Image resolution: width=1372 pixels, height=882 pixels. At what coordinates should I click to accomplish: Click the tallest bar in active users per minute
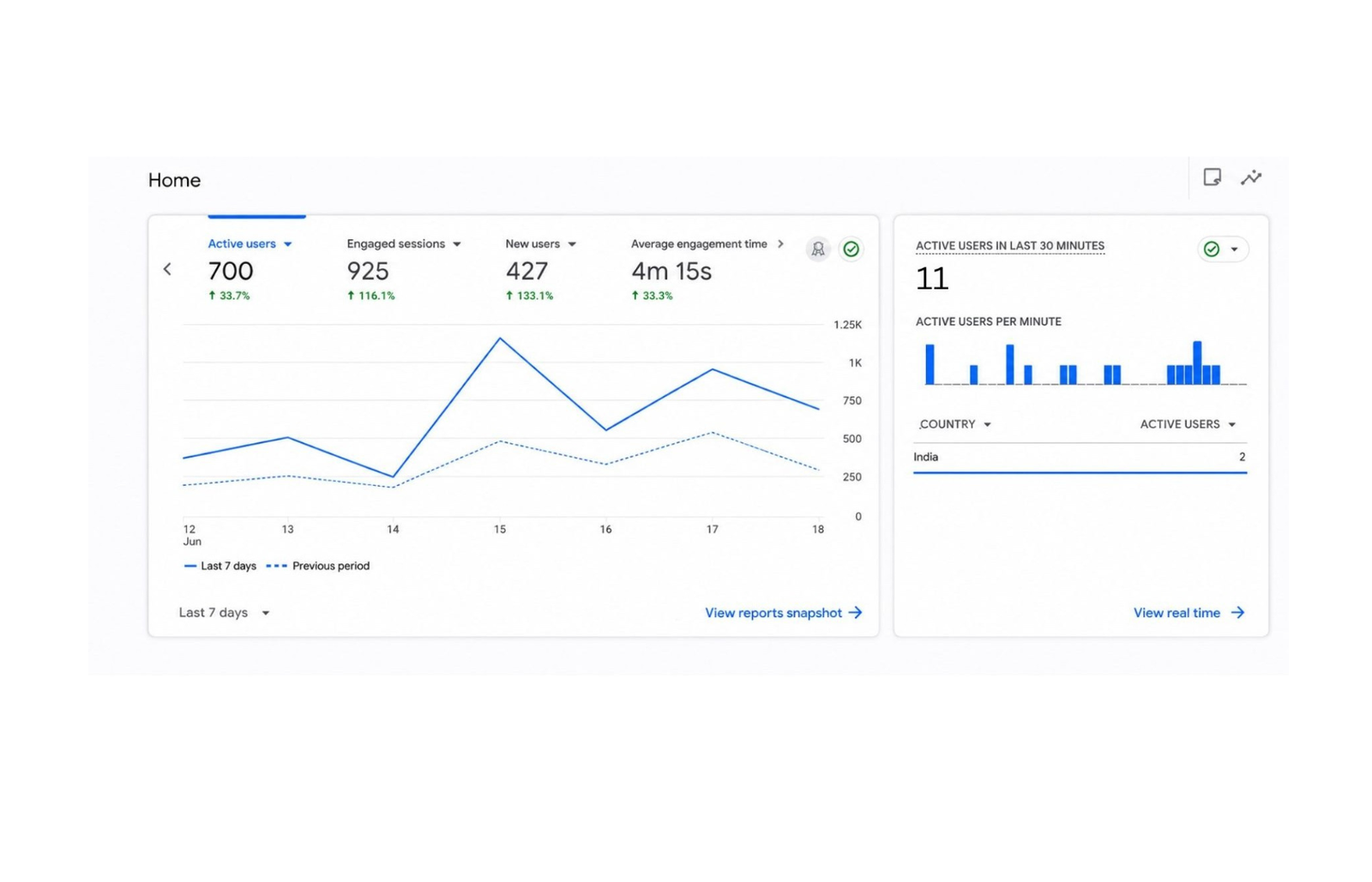(1197, 363)
